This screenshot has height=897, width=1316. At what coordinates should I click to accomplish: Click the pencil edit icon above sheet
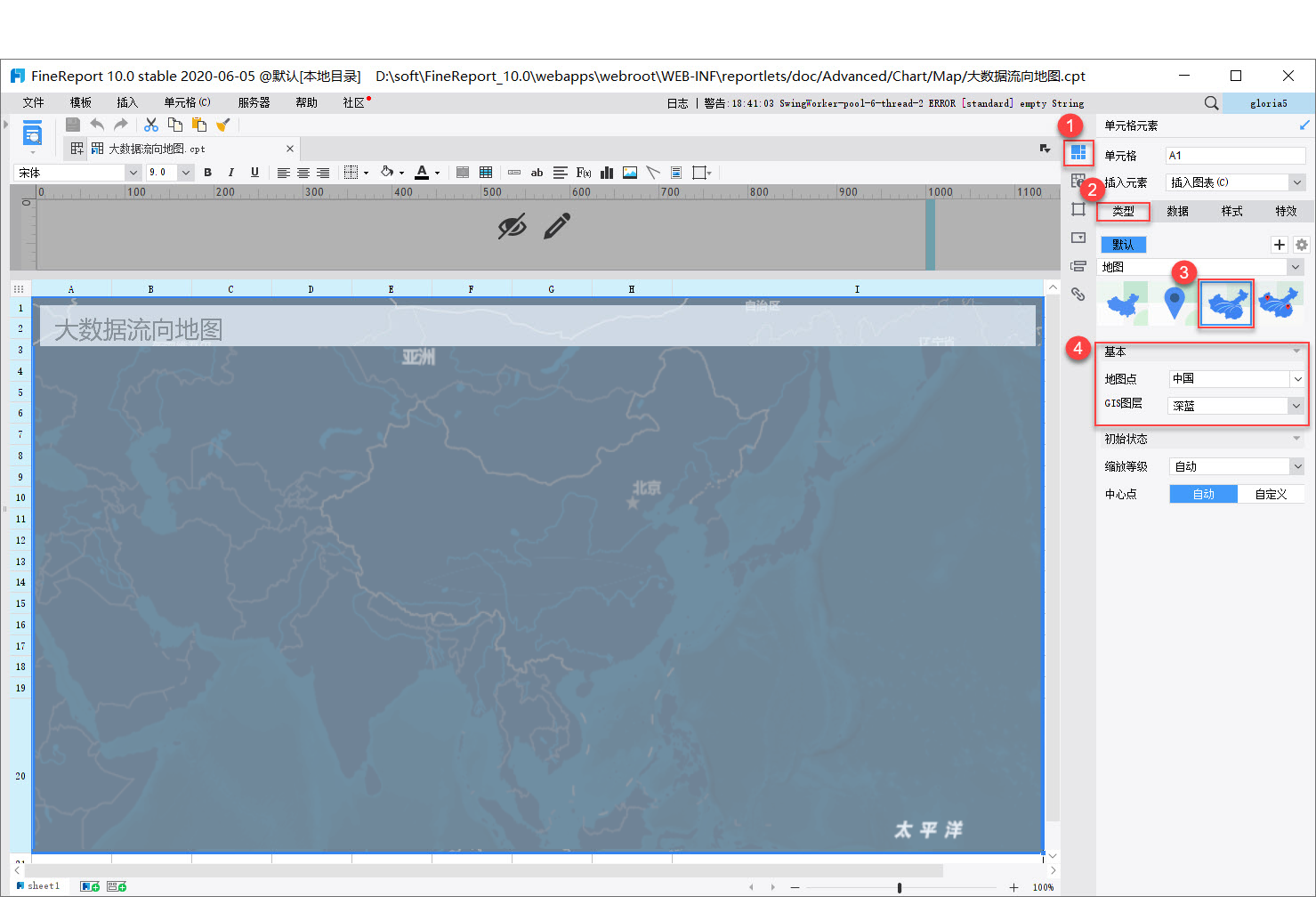coord(557,226)
